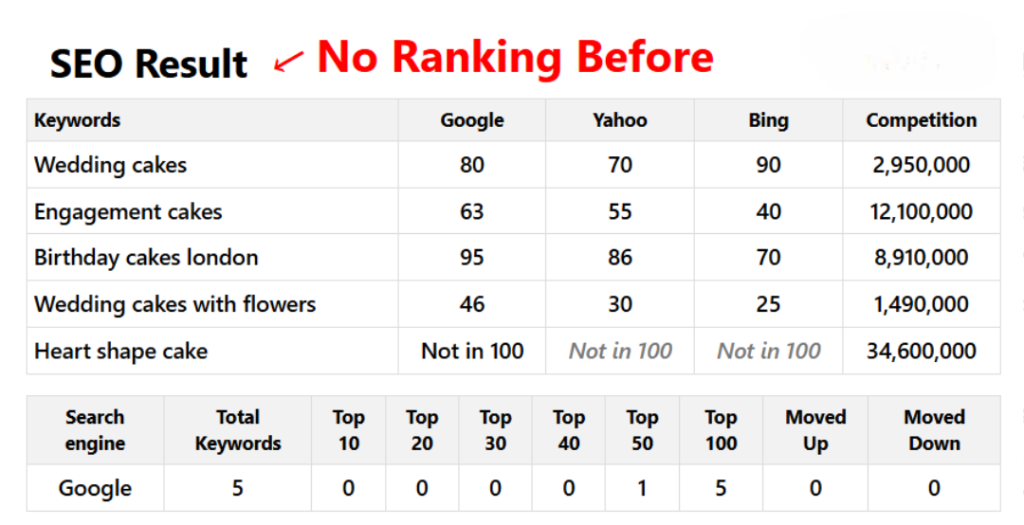Select the Keywords column header
This screenshot has width=1024, height=525.
pyautogui.click(x=77, y=120)
